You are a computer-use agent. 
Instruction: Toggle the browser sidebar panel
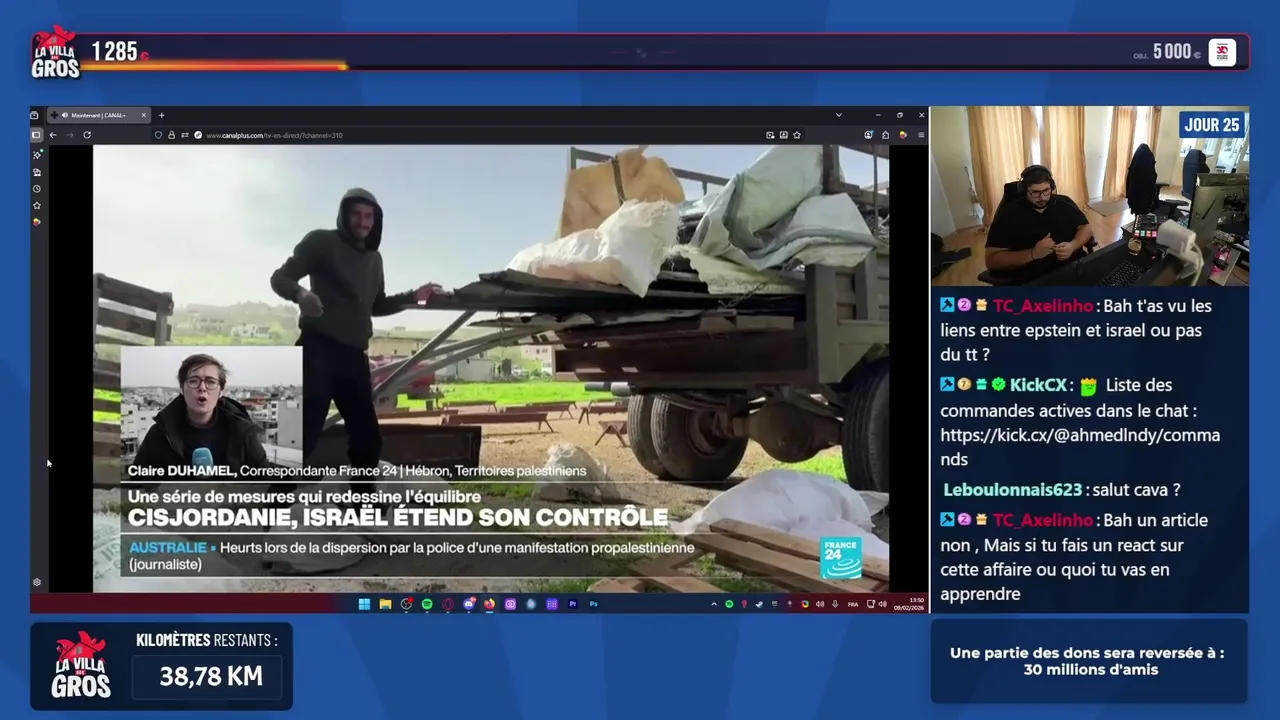pos(36,135)
